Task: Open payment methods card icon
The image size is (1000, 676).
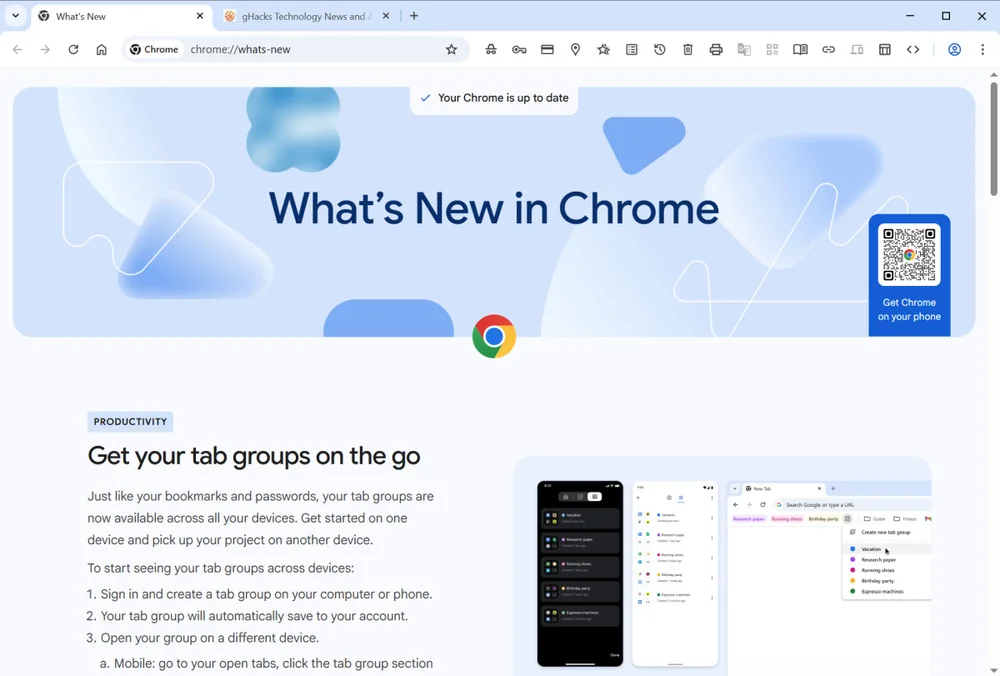Action: [x=547, y=49]
